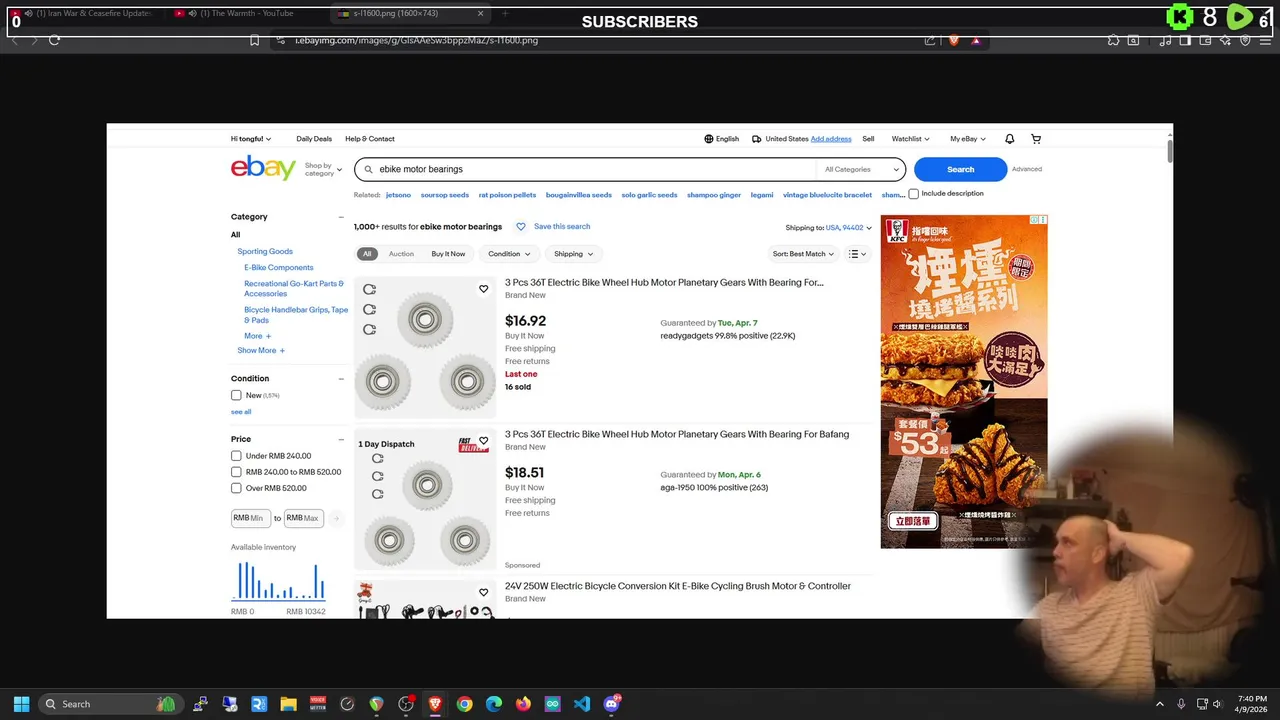
Task: Select the Auction filter tab
Action: coord(401,254)
